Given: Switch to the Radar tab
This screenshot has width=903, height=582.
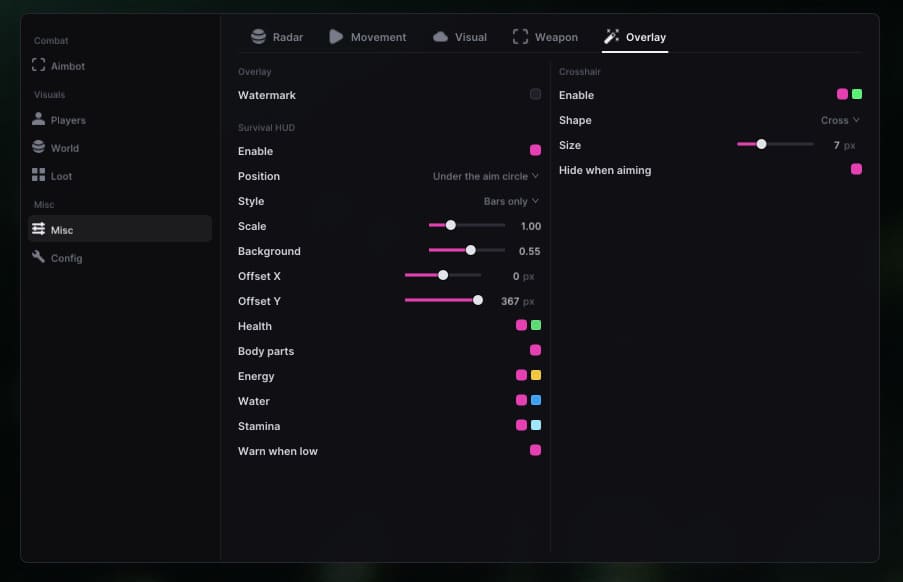Looking at the screenshot, I should click(277, 37).
